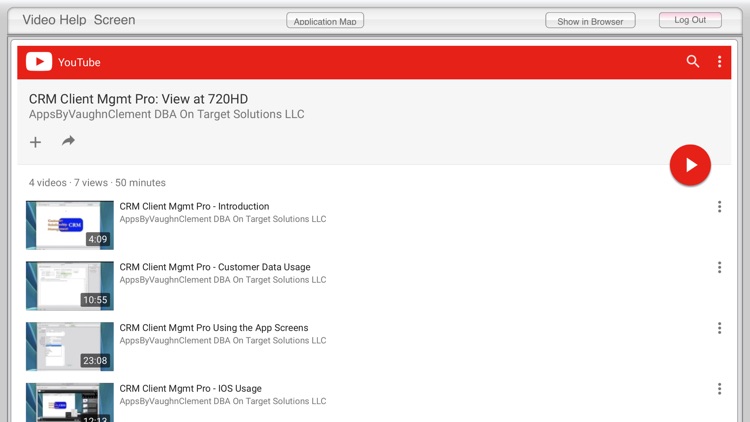This screenshot has height=422, width=750.
Task: Open options menu for Customer Data Usage video
Action: click(719, 268)
